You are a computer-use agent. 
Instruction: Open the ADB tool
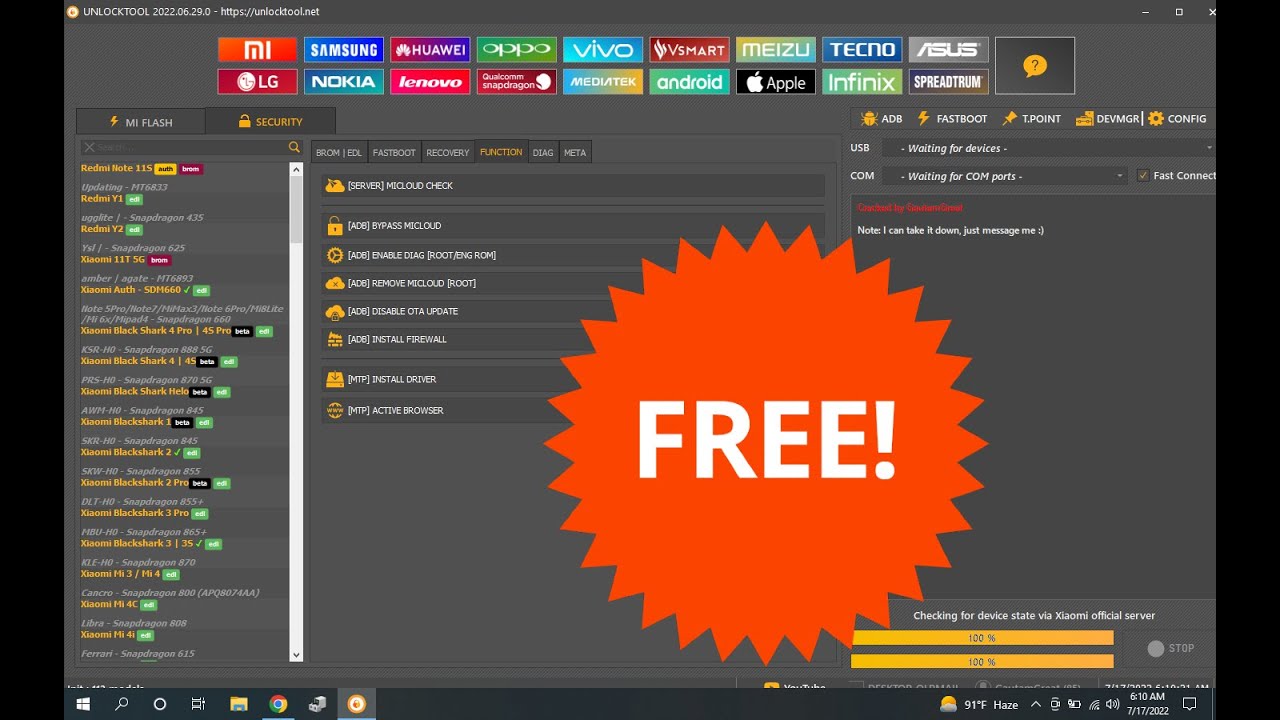click(x=881, y=118)
